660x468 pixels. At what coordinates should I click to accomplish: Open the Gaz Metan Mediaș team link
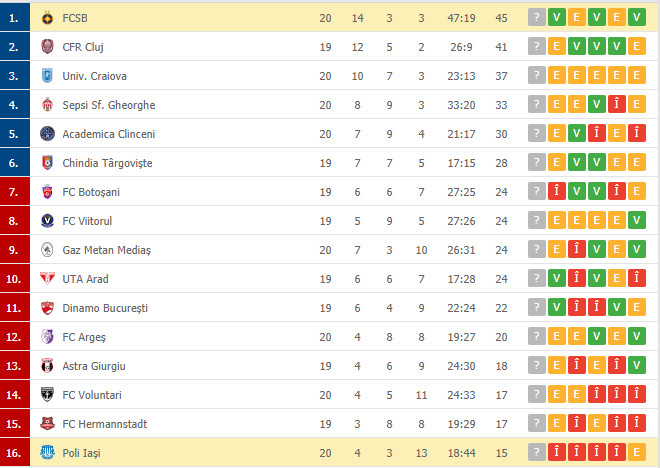pyautogui.click(x=106, y=250)
